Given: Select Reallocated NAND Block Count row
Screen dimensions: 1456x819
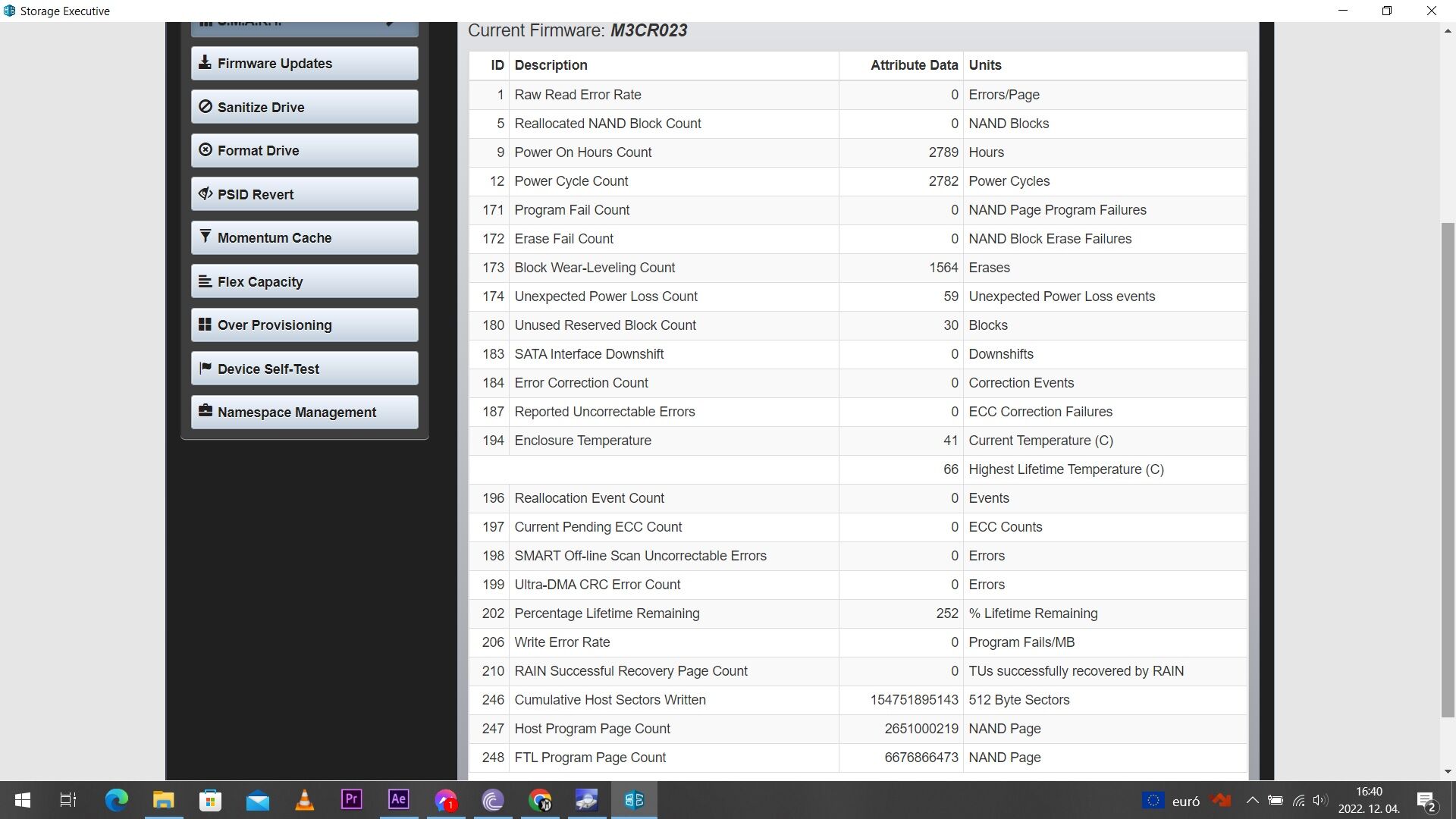Looking at the screenshot, I should pos(858,124).
